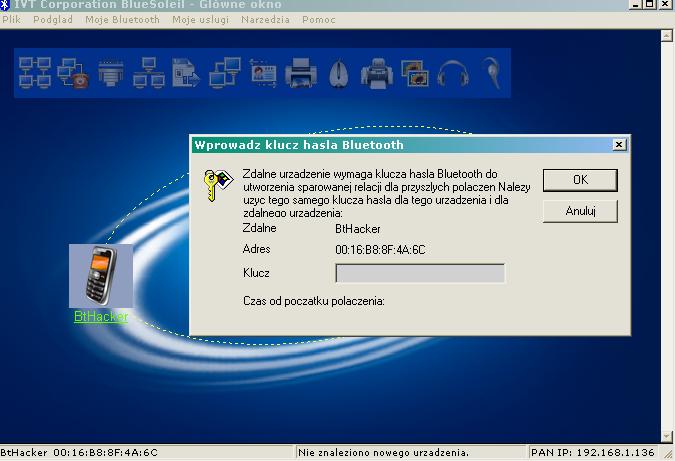Select the AV Headphones service icon
Screen dimensions: 675x461
coord(453,74)
